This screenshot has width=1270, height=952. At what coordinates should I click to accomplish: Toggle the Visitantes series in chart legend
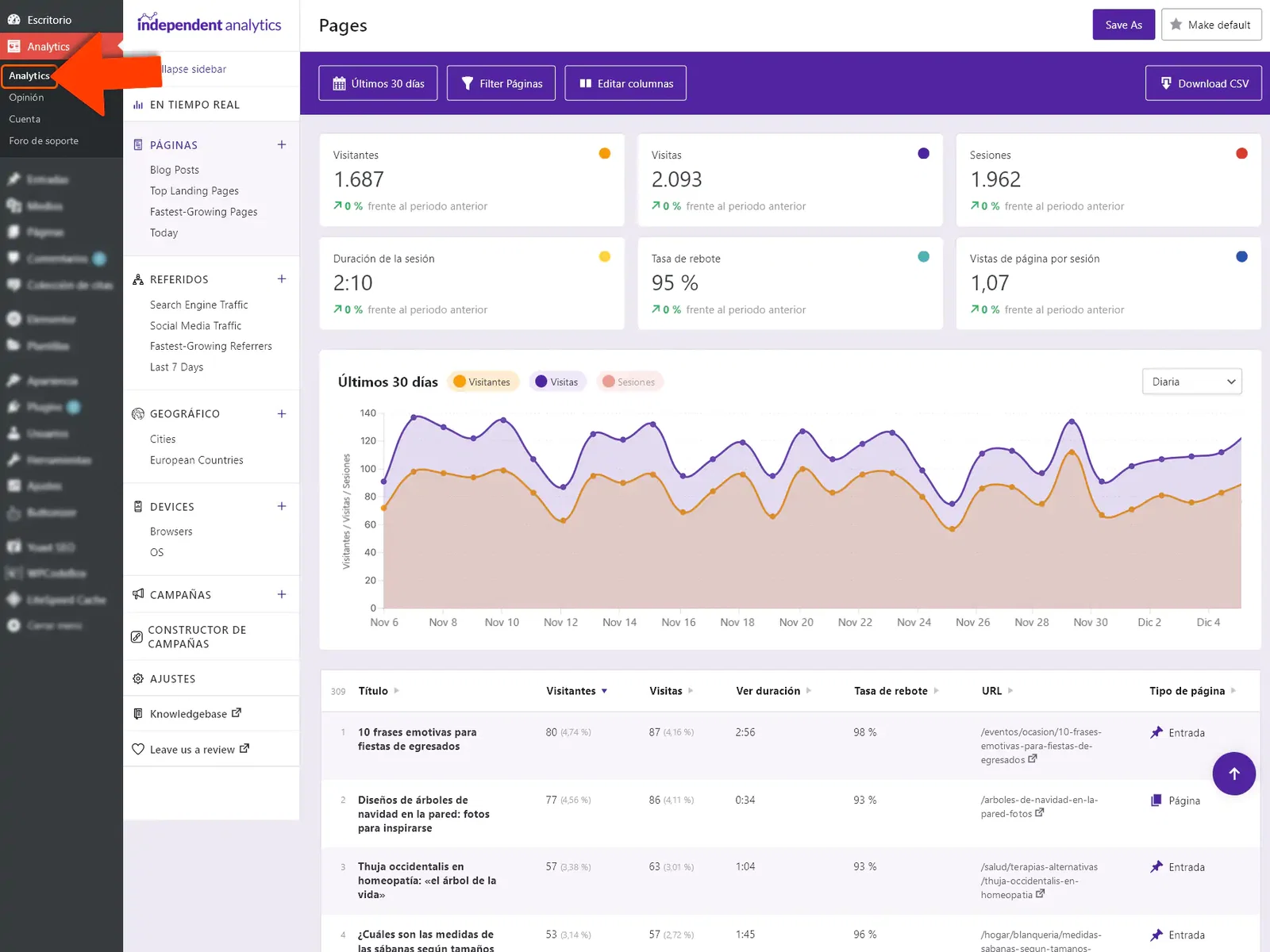[482, 382]
